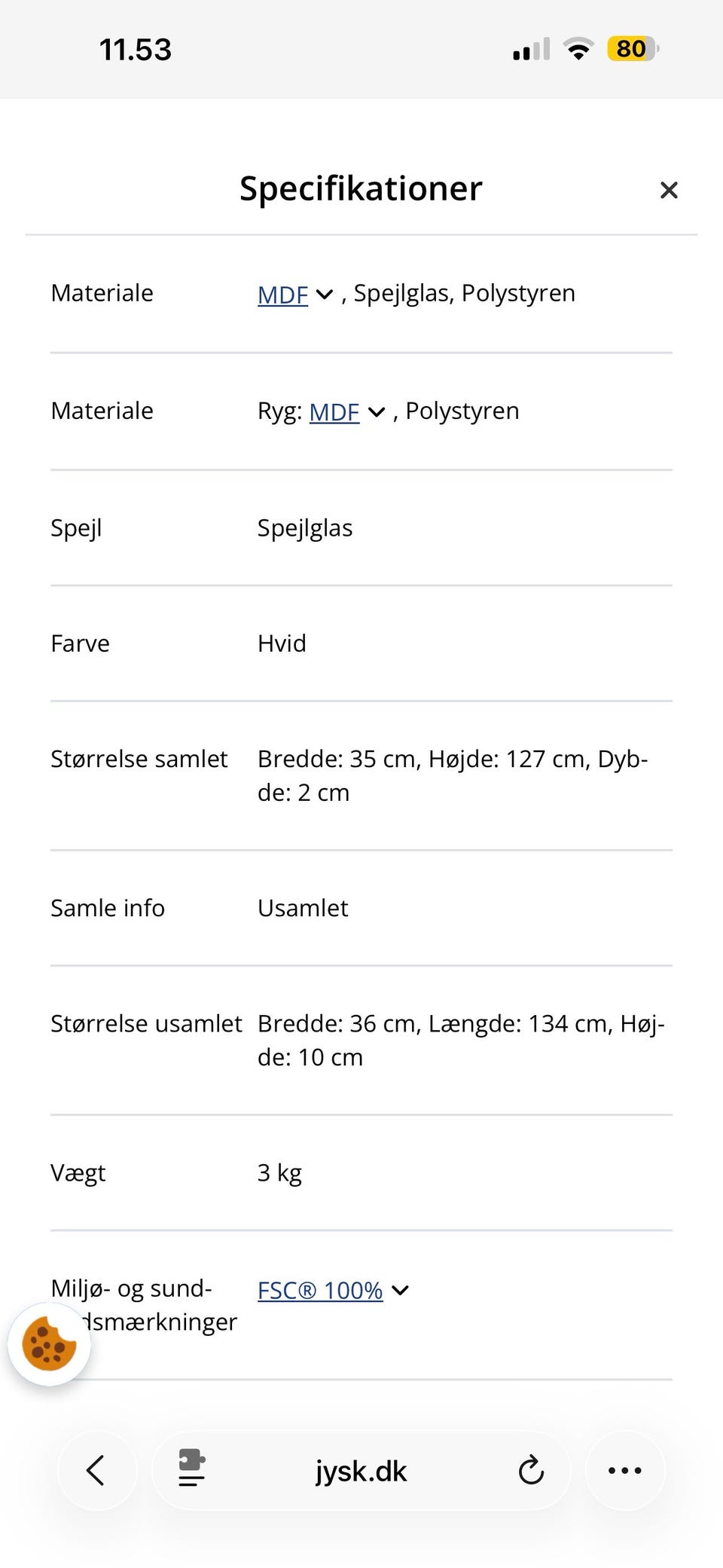
Task: Expand chevron beside MDF before Spejlglas
Action: [x=325, y=295]
